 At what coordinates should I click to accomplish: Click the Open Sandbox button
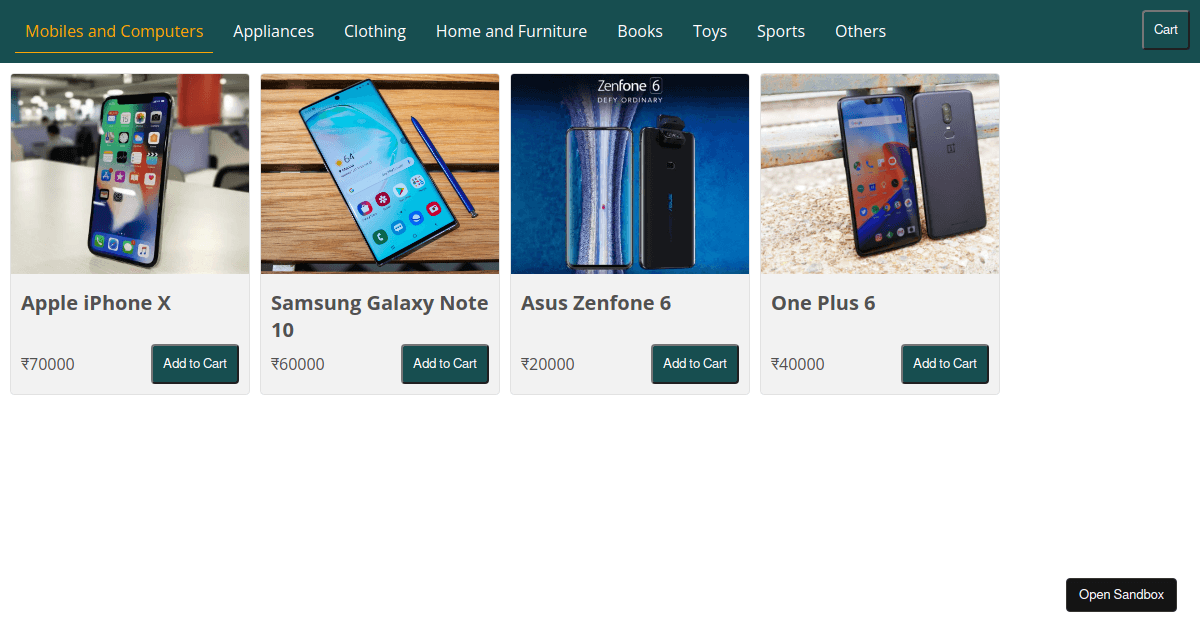click(x=1121, y=595)
